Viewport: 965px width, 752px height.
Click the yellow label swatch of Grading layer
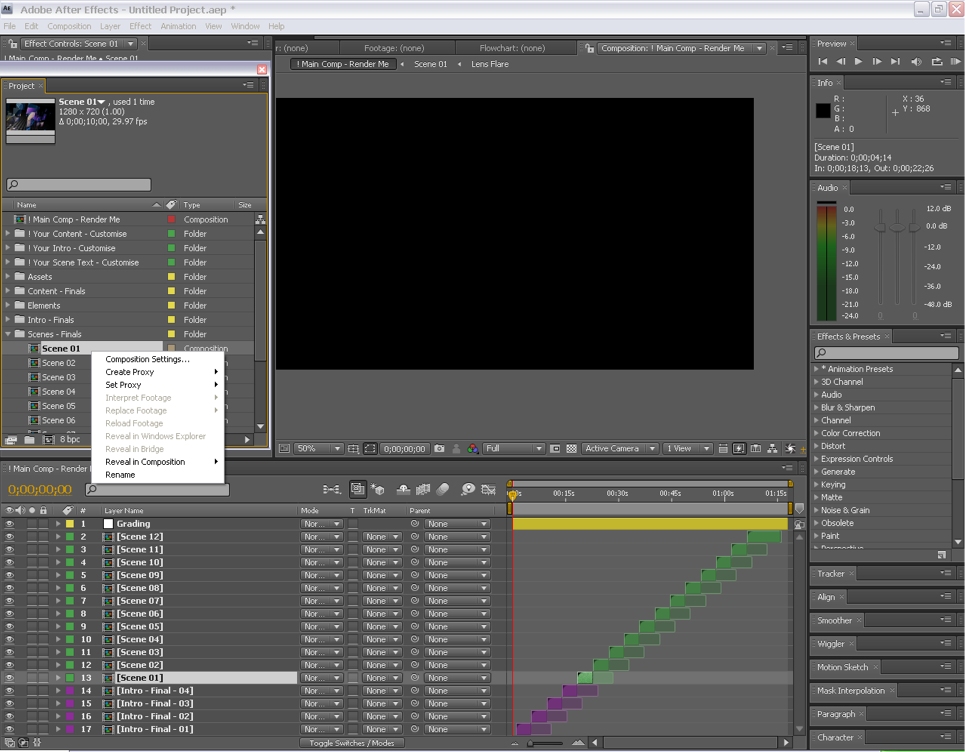pyautogui.click(x=70, y=524)
